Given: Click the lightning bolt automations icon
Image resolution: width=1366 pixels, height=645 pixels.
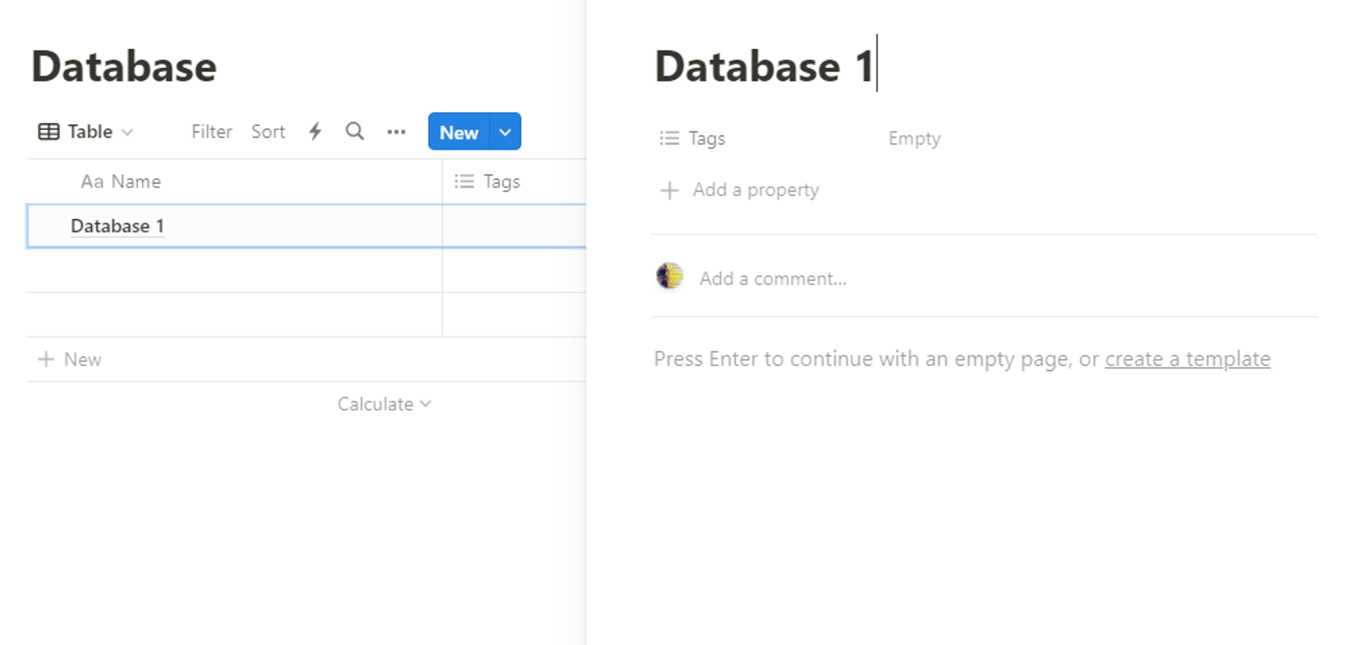Looking at the screenshot, I should (x=315, y=132).
